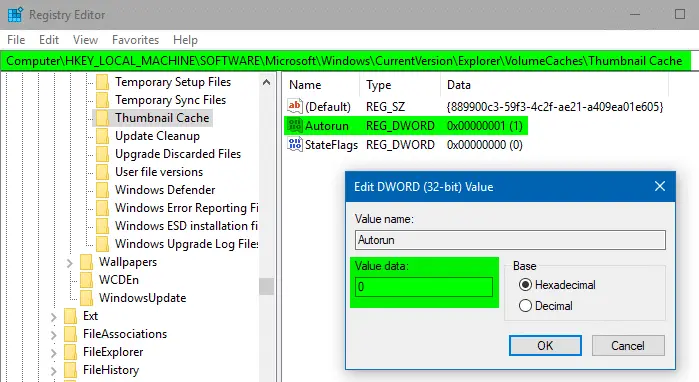Screen dimensions: 699x382
Task: Select the WindowsUpdate key label
Action: (x=142, y=298)
